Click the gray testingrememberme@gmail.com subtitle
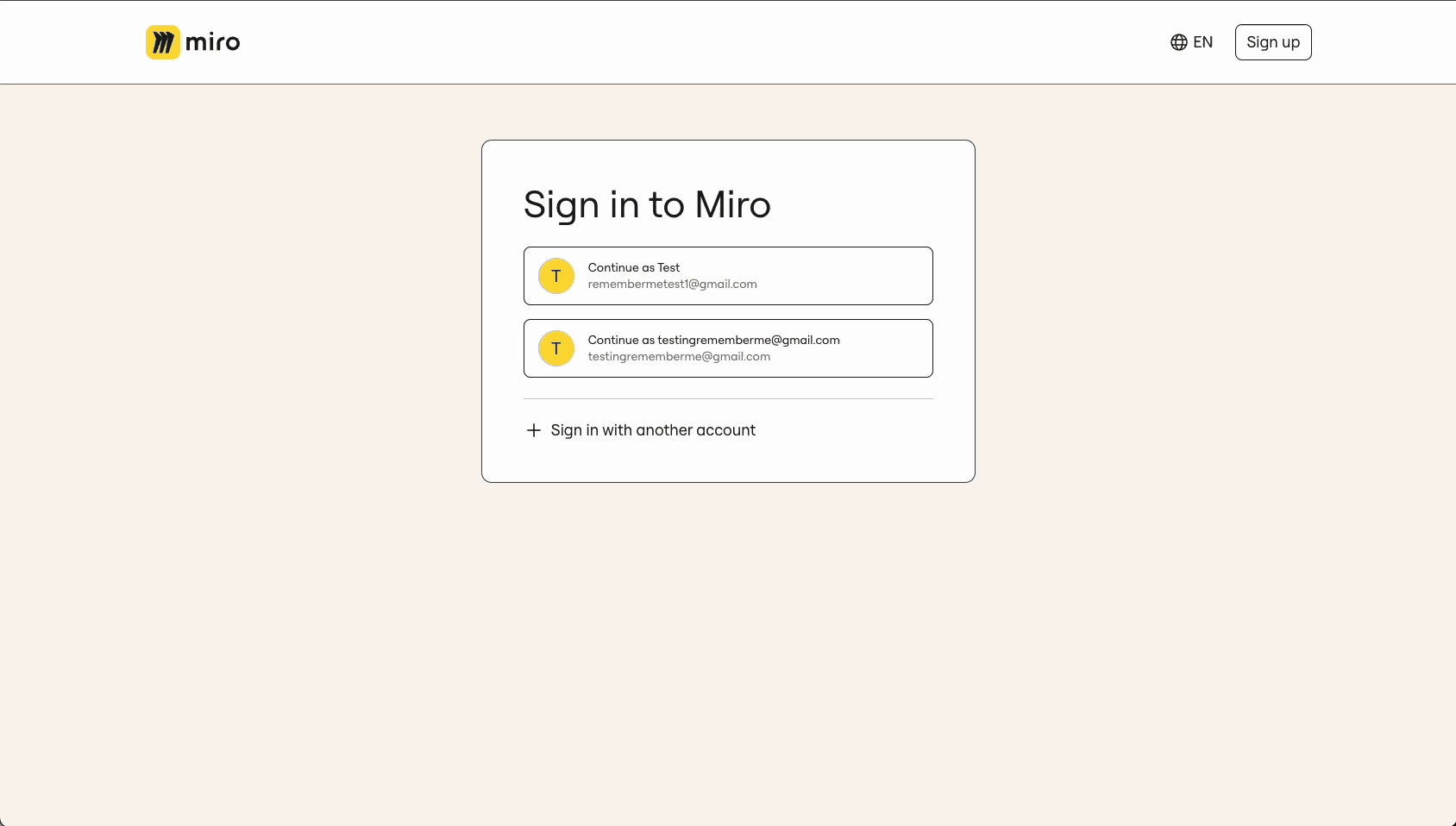This screenshot has width=1456, height=826. point(679,357)
